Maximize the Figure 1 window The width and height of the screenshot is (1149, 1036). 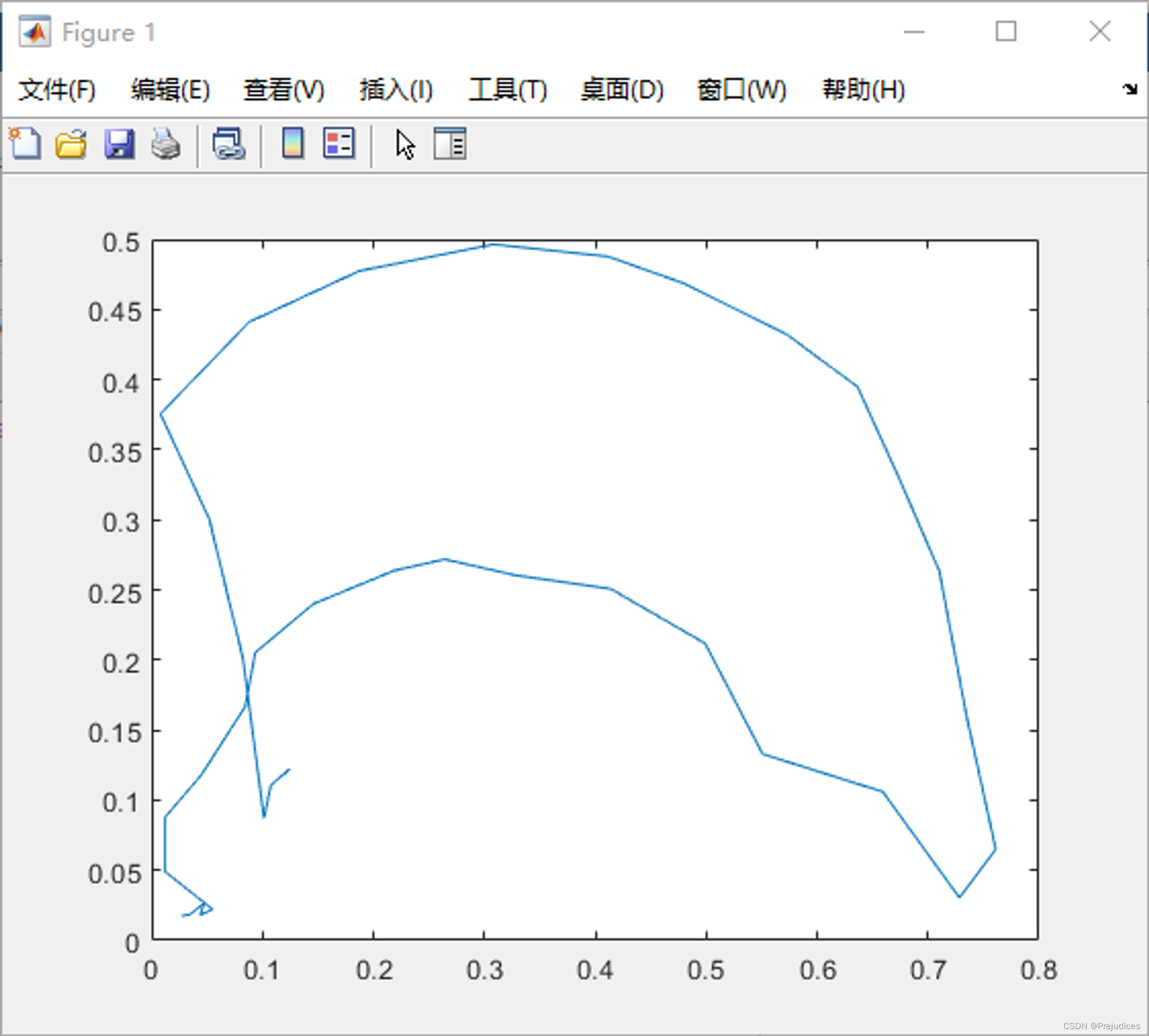[1006, 31]
